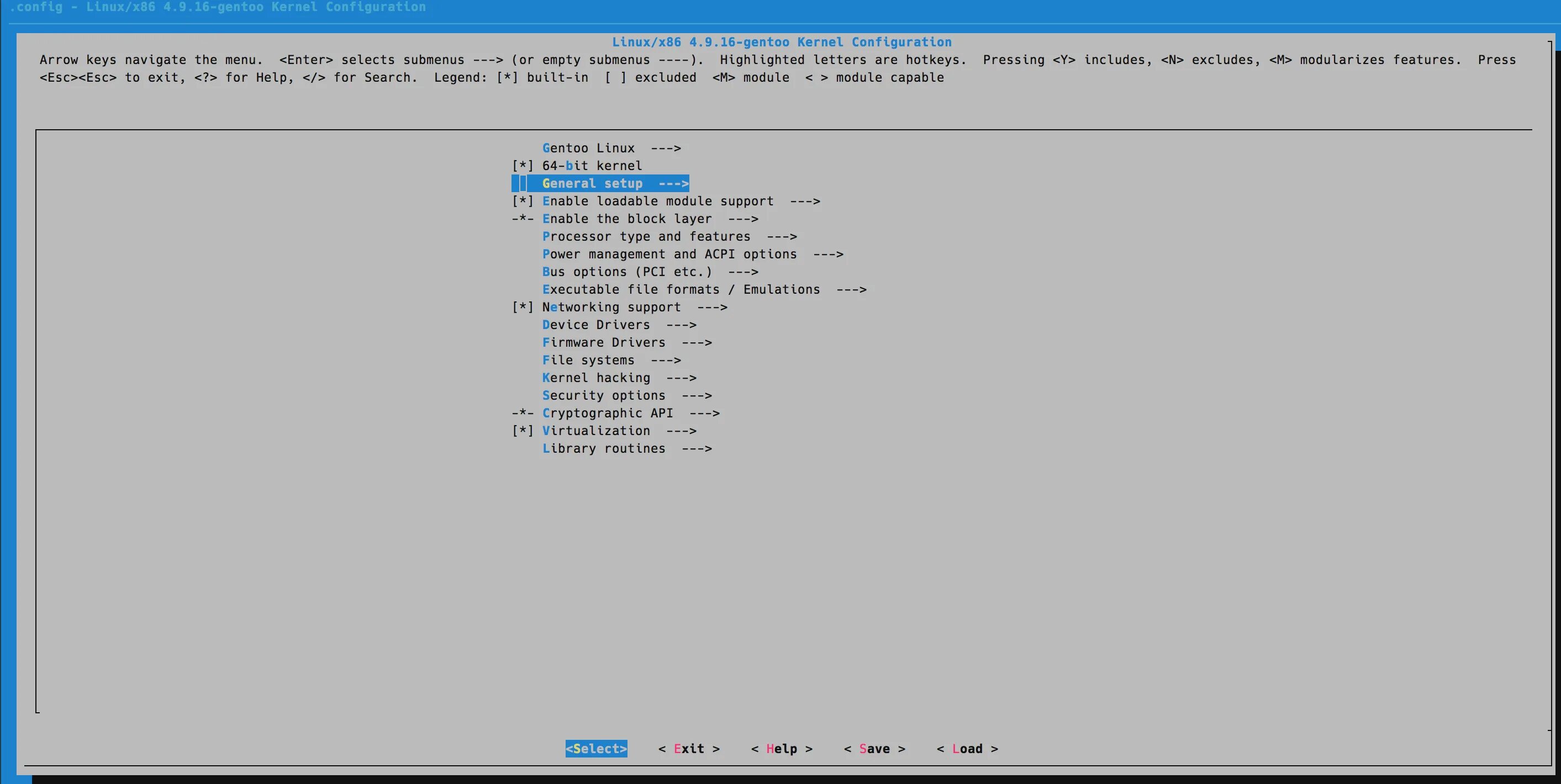Select the Gentoo Linux menu item
This screenshot has width=1561, height=784.
(608, 148)
